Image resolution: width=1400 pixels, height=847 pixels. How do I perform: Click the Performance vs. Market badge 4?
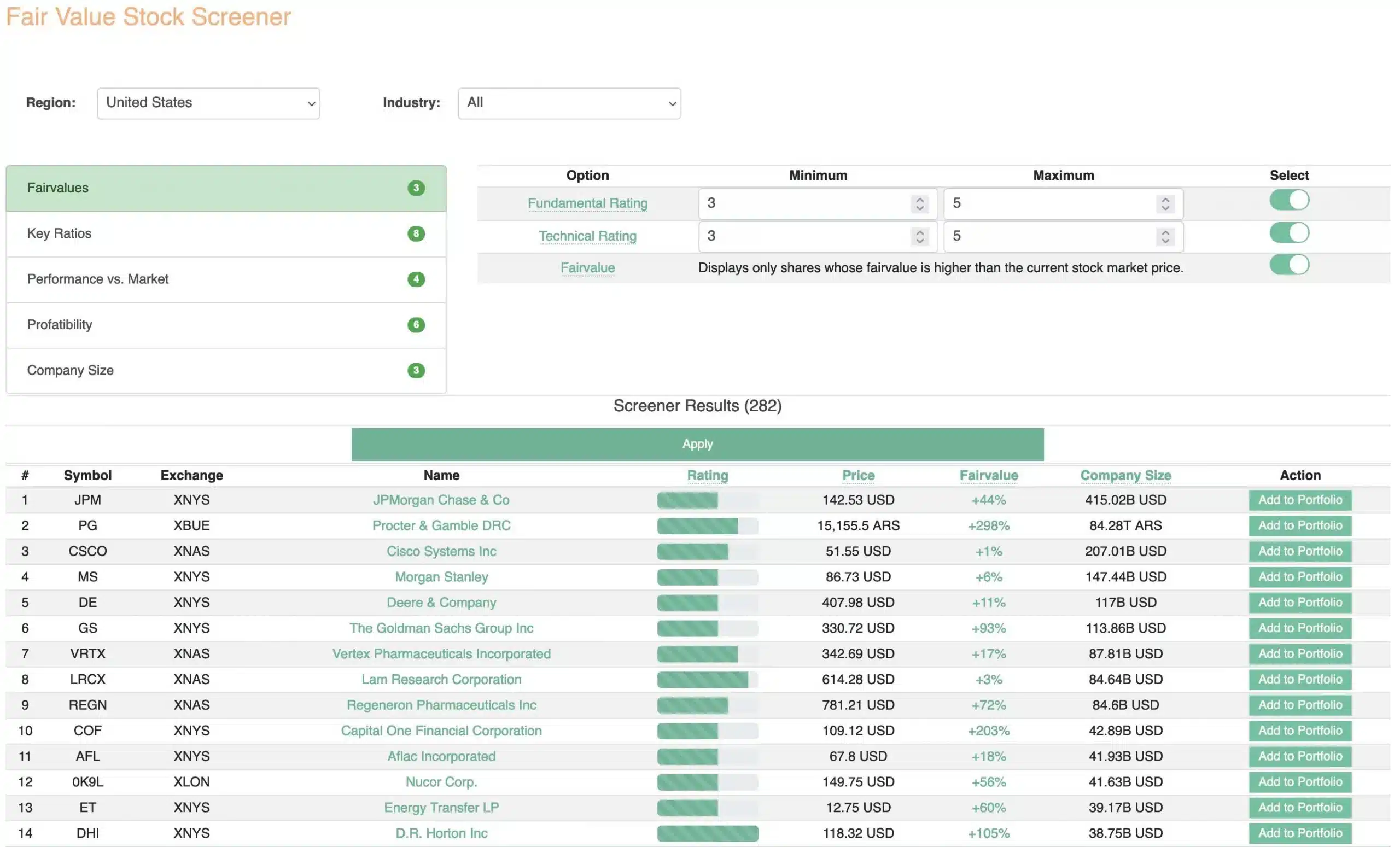click(416, 279)
